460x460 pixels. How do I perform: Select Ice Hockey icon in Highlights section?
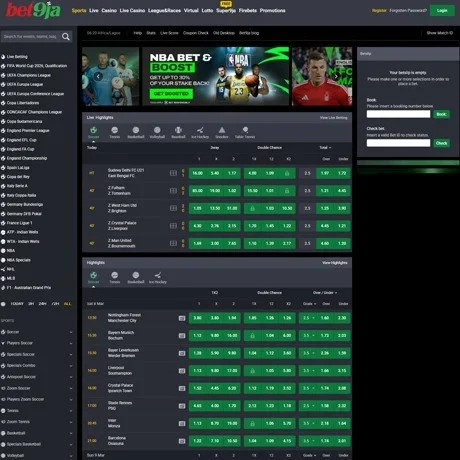pyautogui.click(x=158, y=277)
